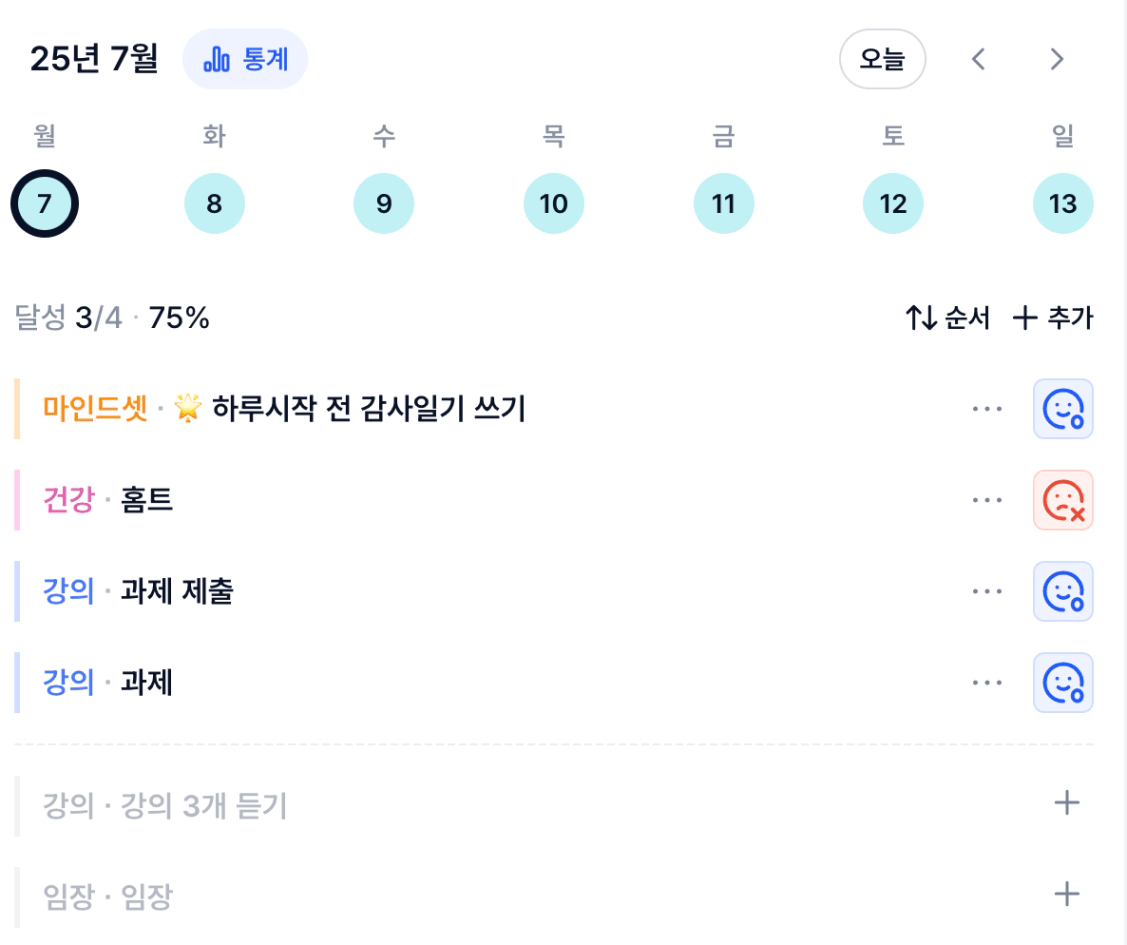Jump to today with 오늘 button
The image size is (1127, 945).
882,59
